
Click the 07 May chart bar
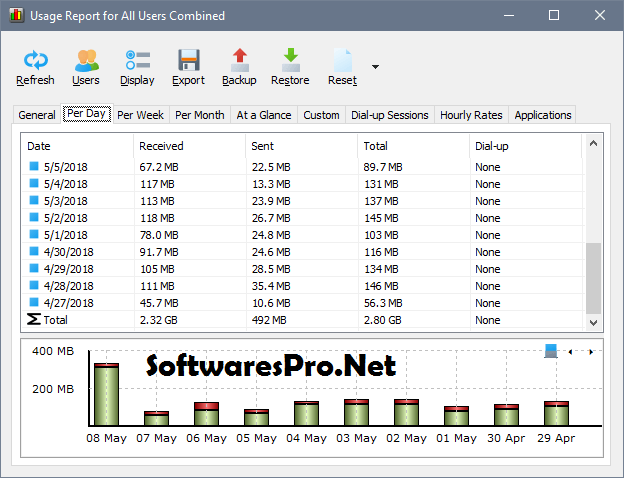click(x=156, y=418)
